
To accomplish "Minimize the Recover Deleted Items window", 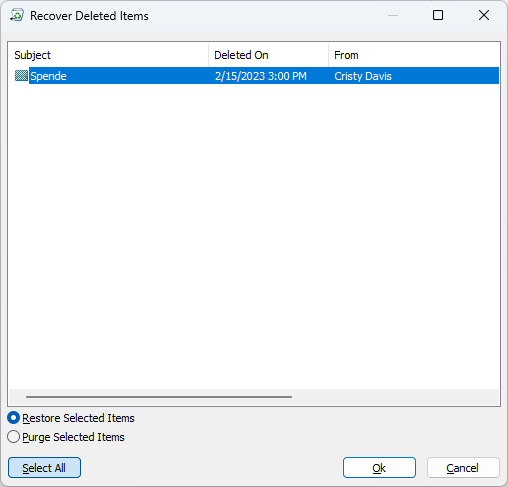I will 393,15.
